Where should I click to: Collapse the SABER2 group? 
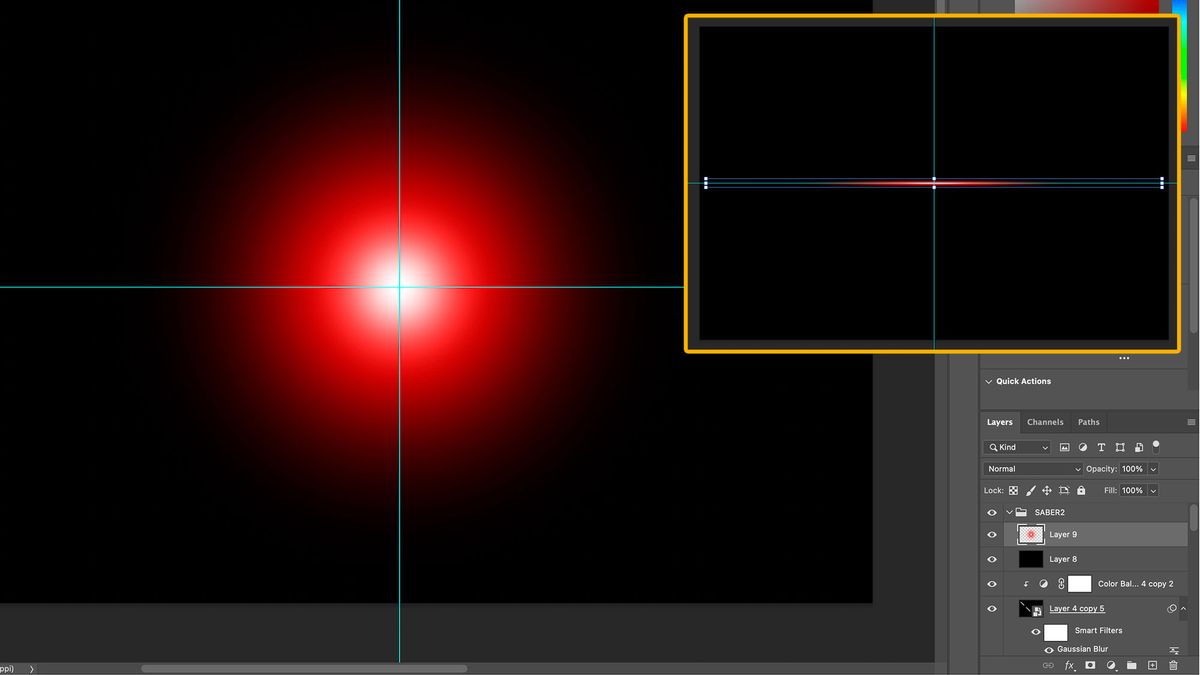1007,511
